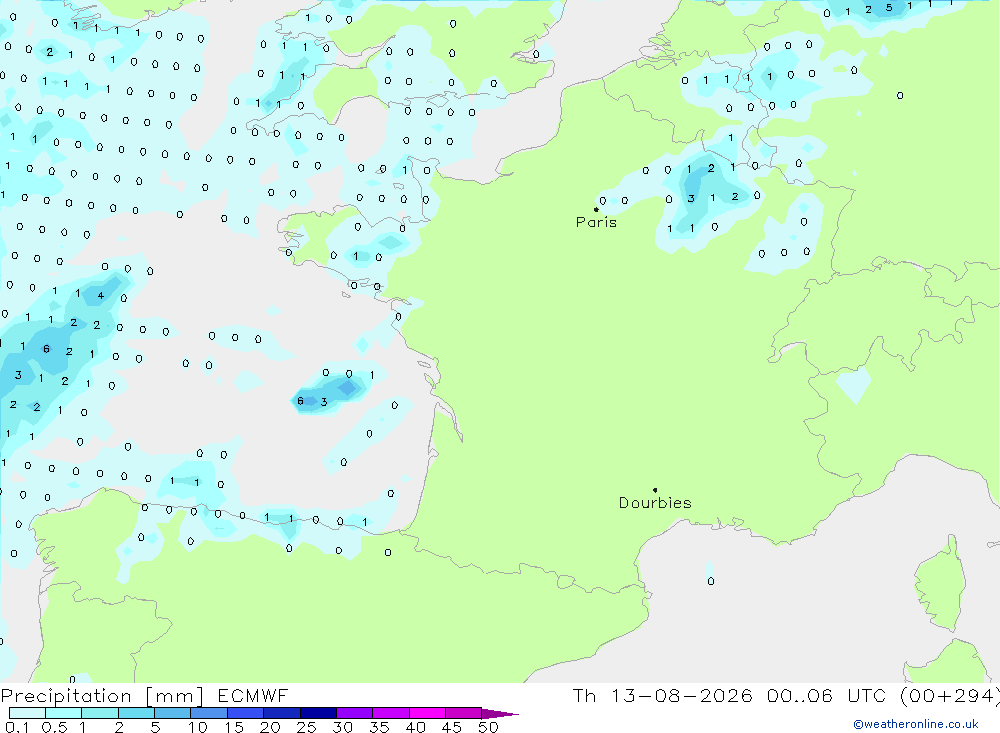Click the legend swatch between 5 and 10
1000x733 pixels.
(172, 713)
